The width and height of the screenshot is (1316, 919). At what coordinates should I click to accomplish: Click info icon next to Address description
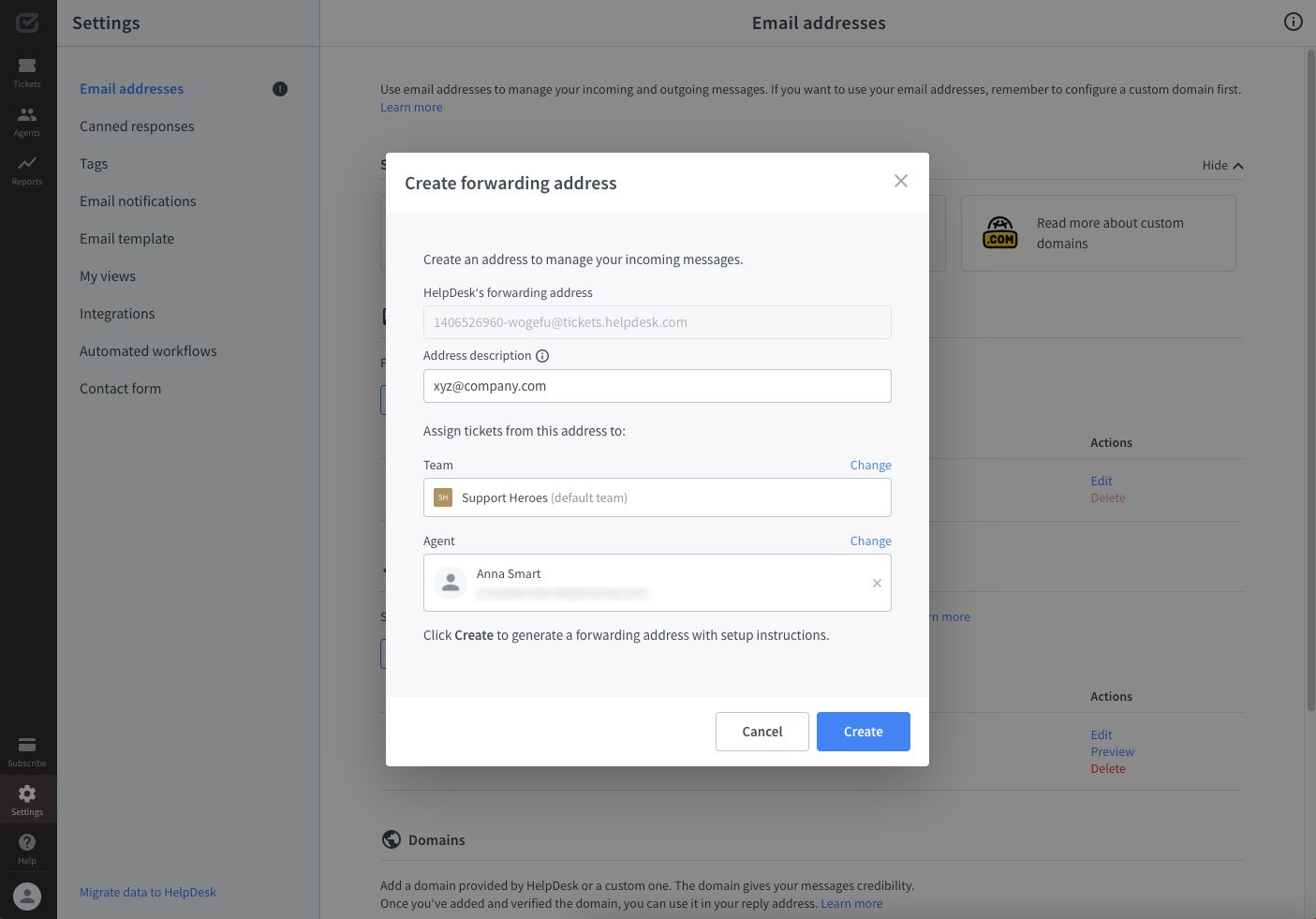(542, 356)
